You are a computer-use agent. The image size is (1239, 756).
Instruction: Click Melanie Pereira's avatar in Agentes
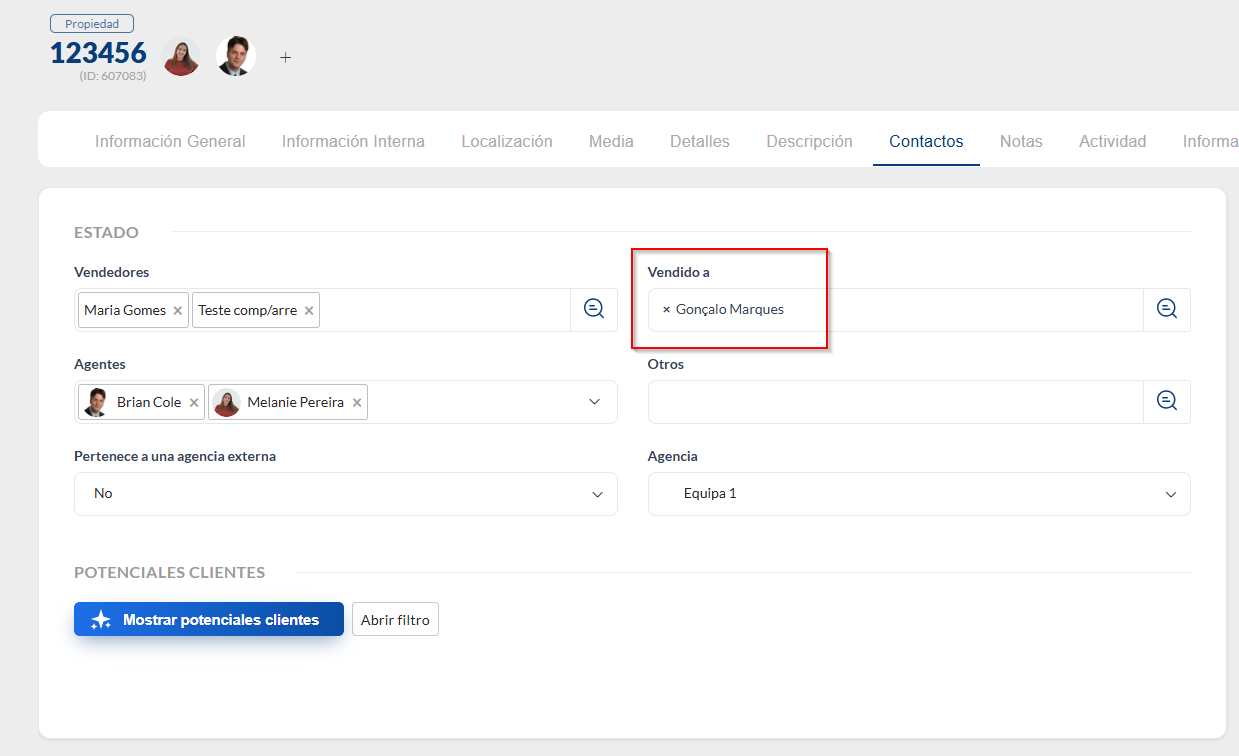tap(227, 402)
